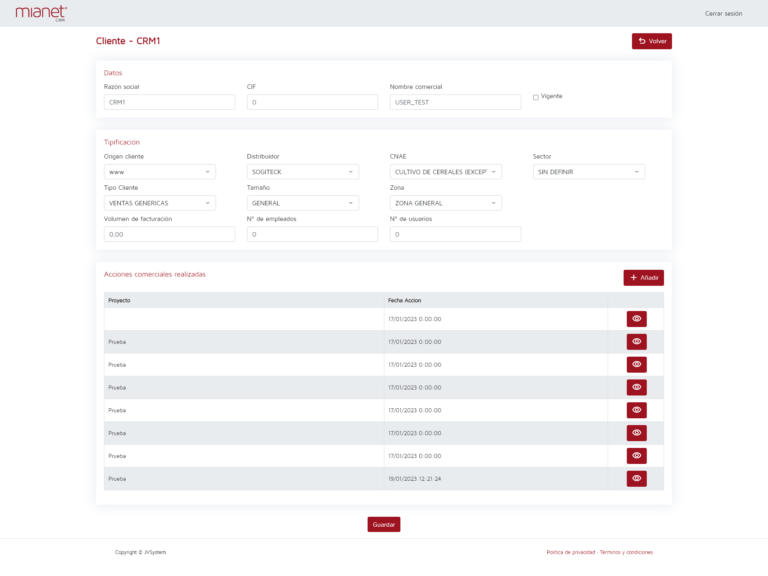The image size is (768, 576).
Task: Open the Distribuidor dropdown showing SOGITECK
Action: point(303,172)
